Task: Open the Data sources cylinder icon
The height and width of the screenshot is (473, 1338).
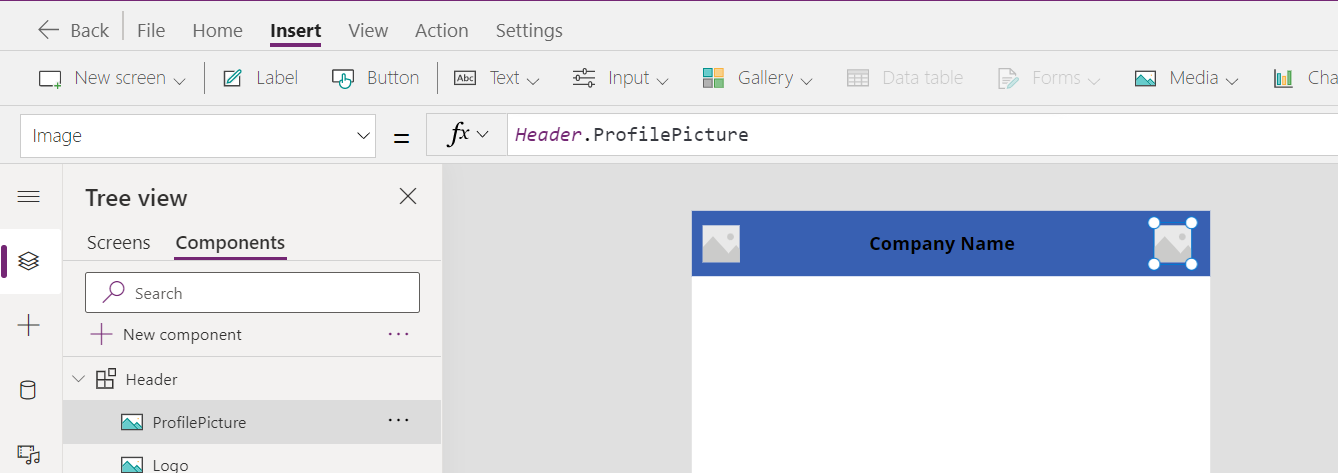Action: pos(29,390)
